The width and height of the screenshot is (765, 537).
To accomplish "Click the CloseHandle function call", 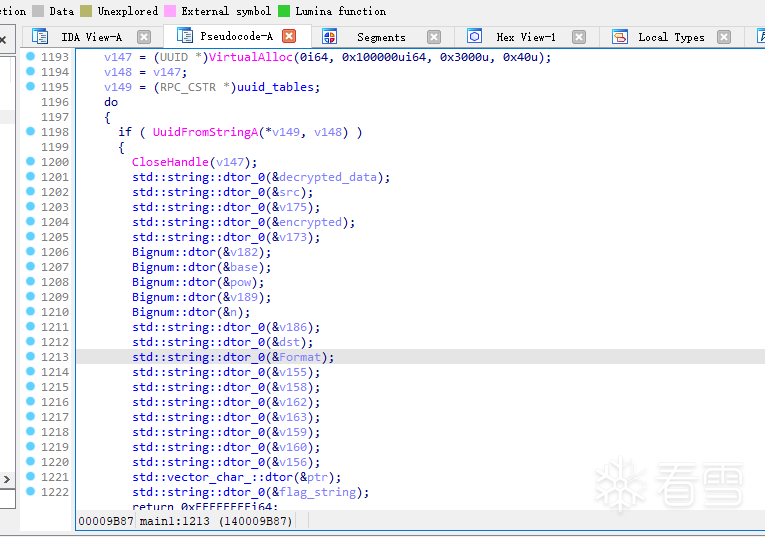I will [170, 162].
